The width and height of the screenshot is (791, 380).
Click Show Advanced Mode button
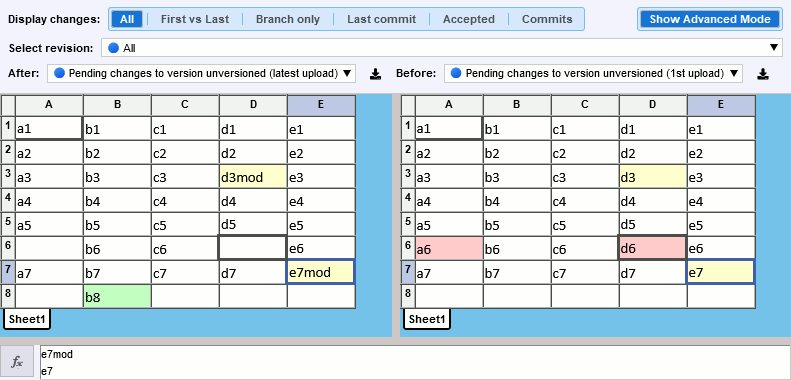click(x=710, y=19)
